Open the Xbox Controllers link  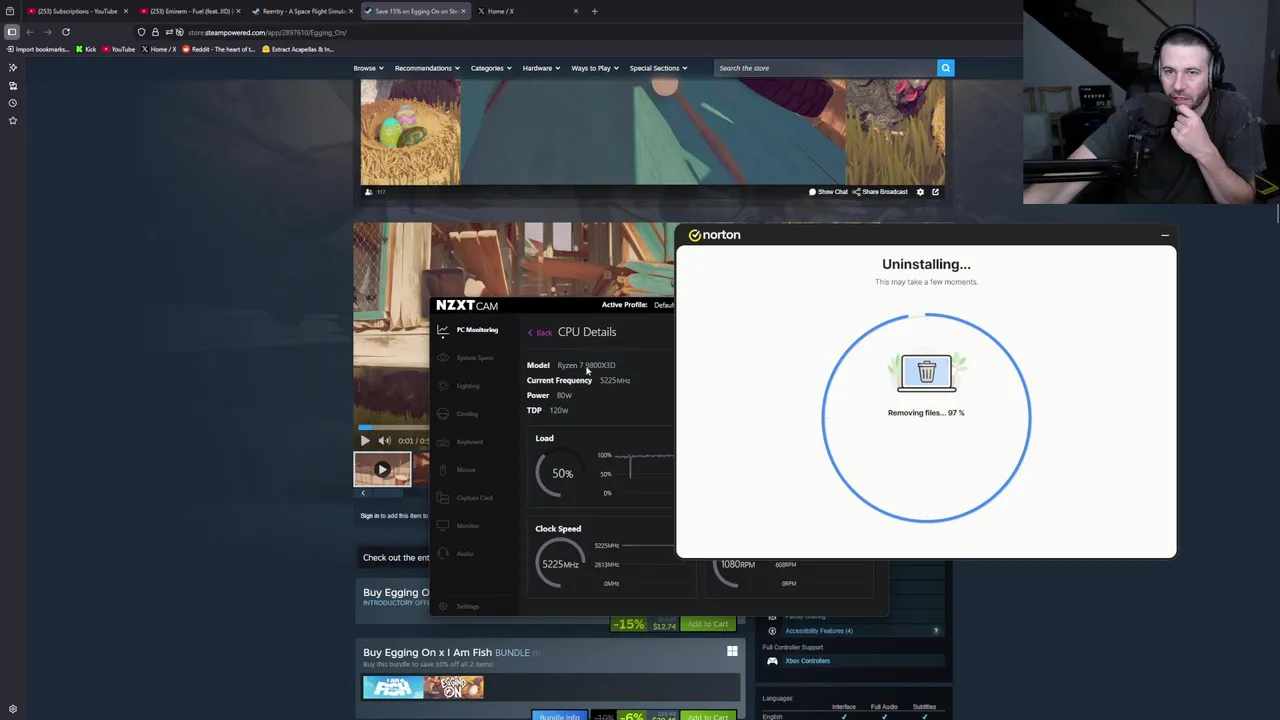pyautogui.click(x=807, y=661)
